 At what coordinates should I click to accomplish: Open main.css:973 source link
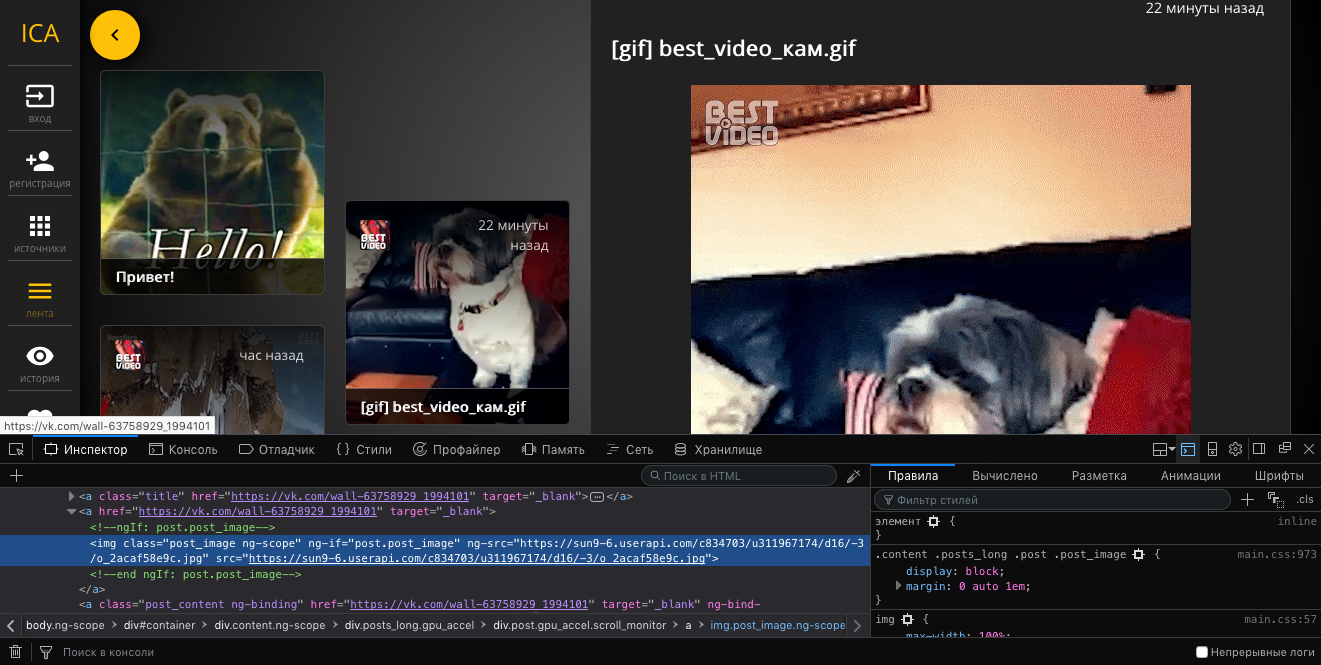[x=1276, y=554]
